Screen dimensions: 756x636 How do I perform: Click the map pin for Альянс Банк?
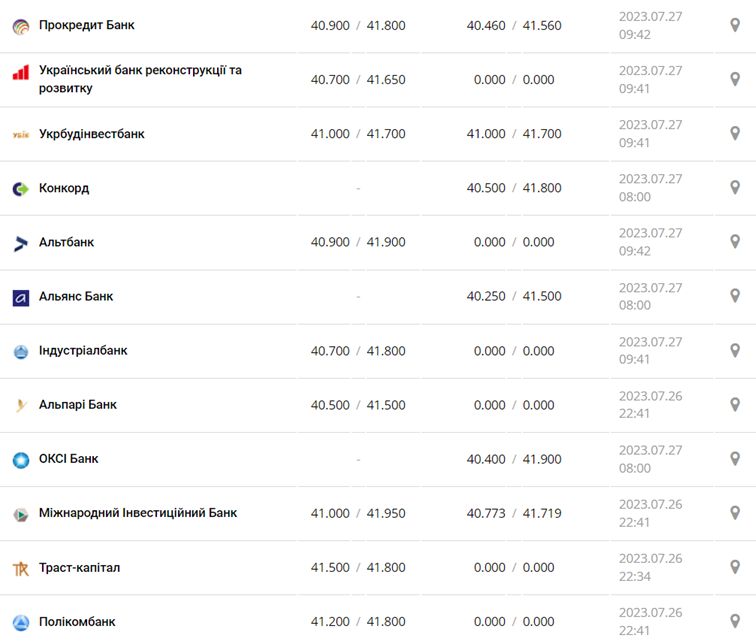tap(735, 296)
